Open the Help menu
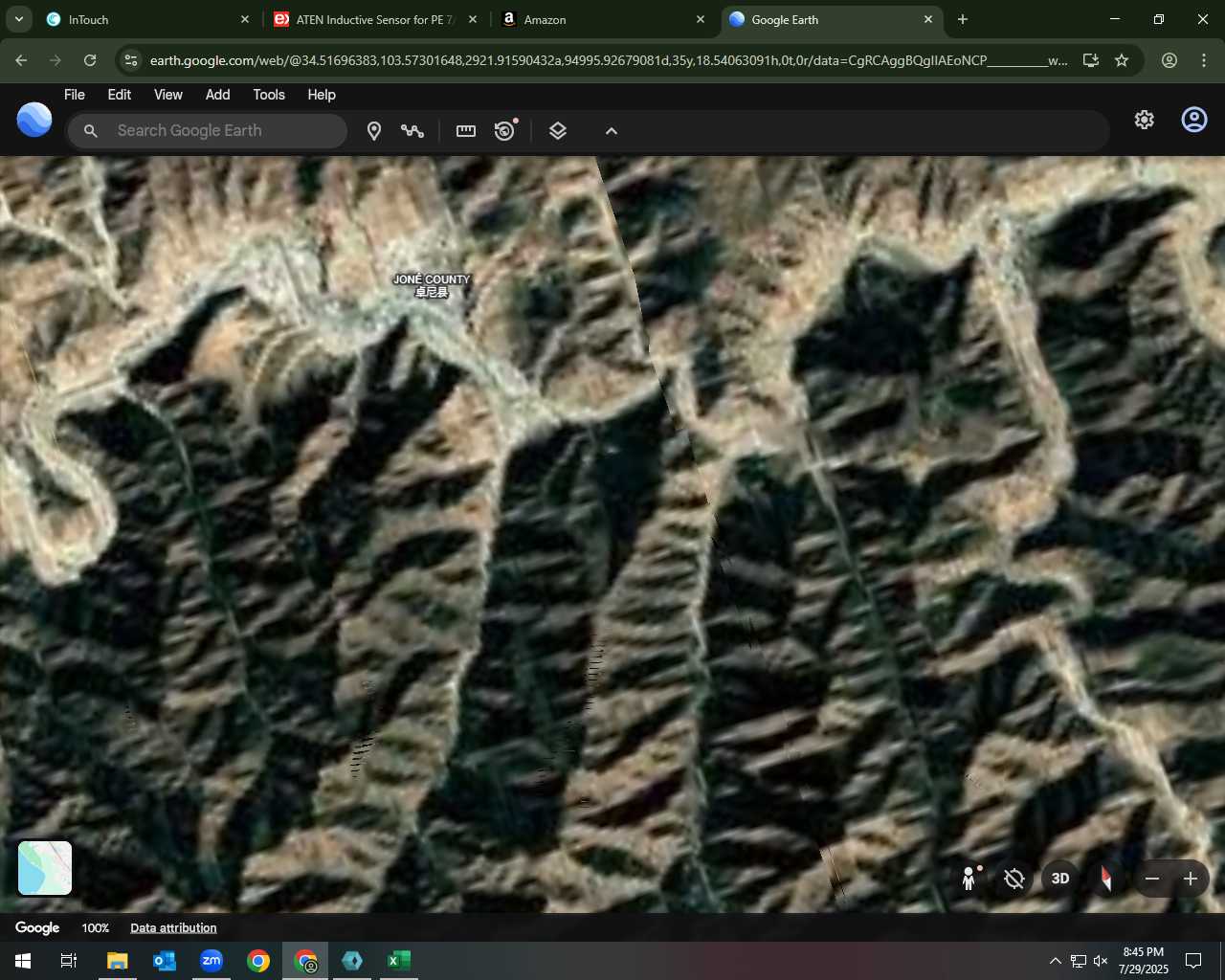Viewport: 1225px width, 980px height. click(322, 95)
